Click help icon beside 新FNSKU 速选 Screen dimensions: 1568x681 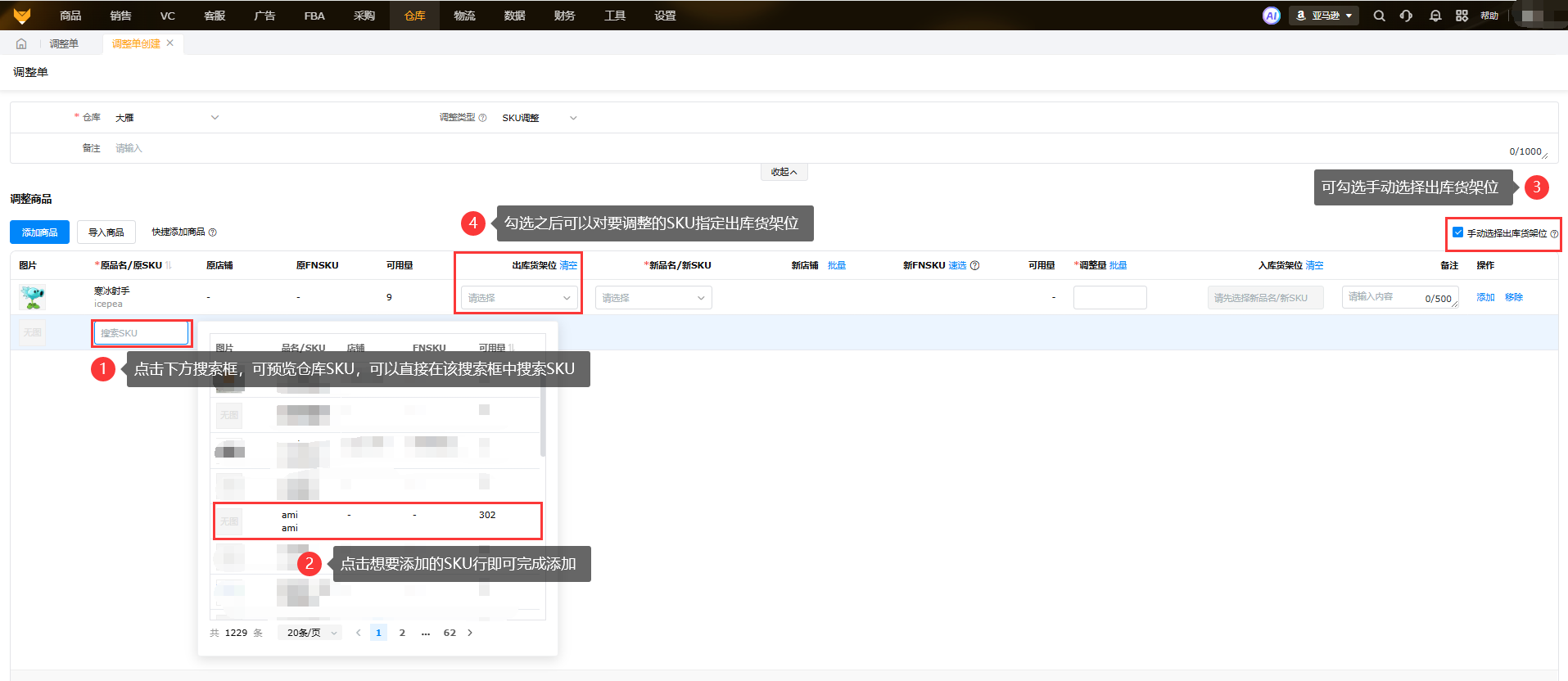tap(974, 265)
